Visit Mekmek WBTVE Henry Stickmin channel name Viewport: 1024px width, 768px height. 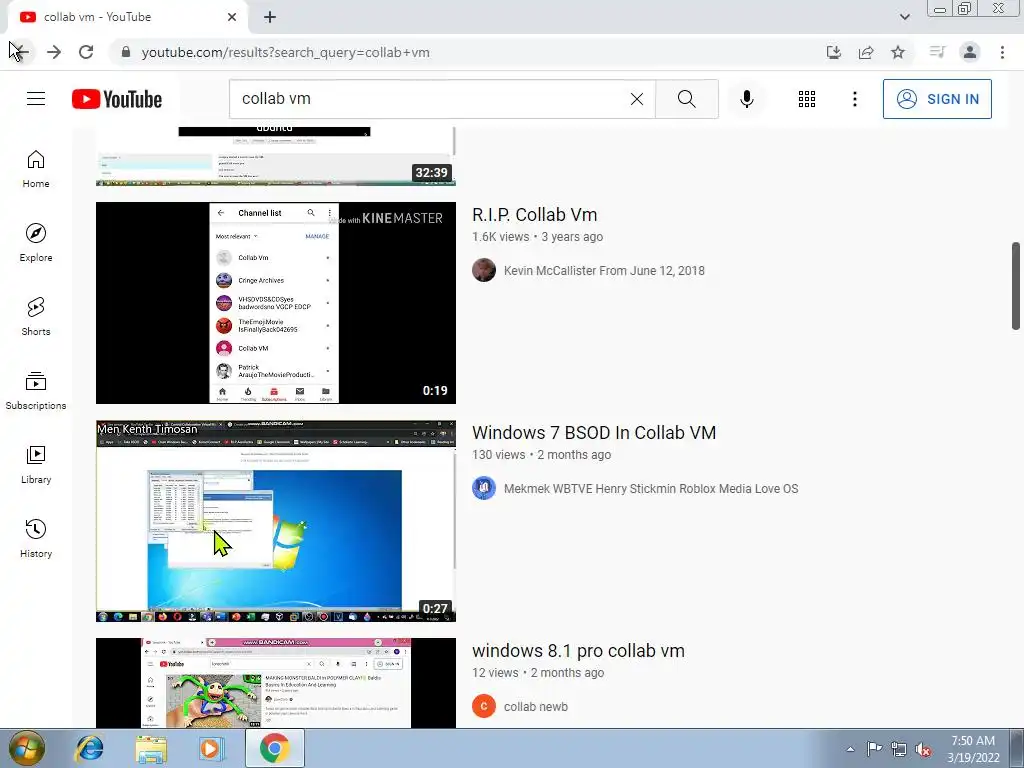(651, 488)
